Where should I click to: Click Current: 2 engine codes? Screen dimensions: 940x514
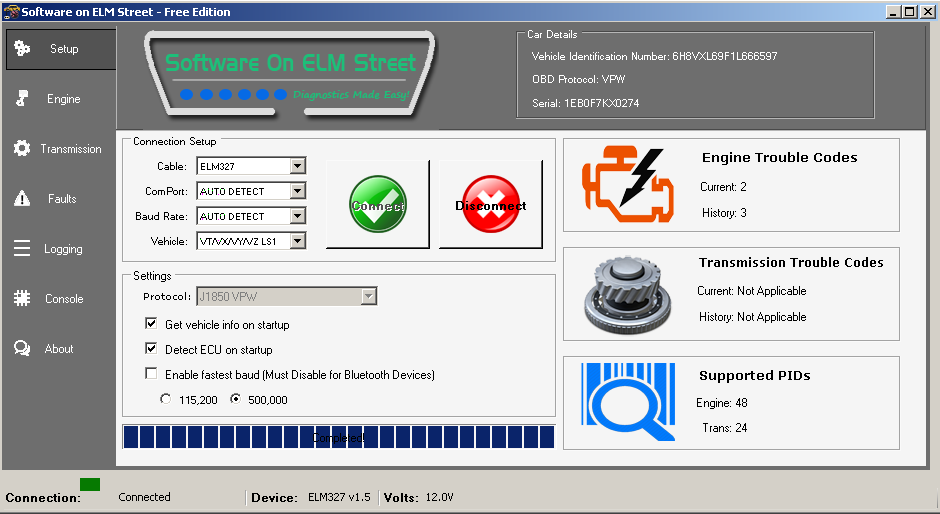[x=723, y=187]
